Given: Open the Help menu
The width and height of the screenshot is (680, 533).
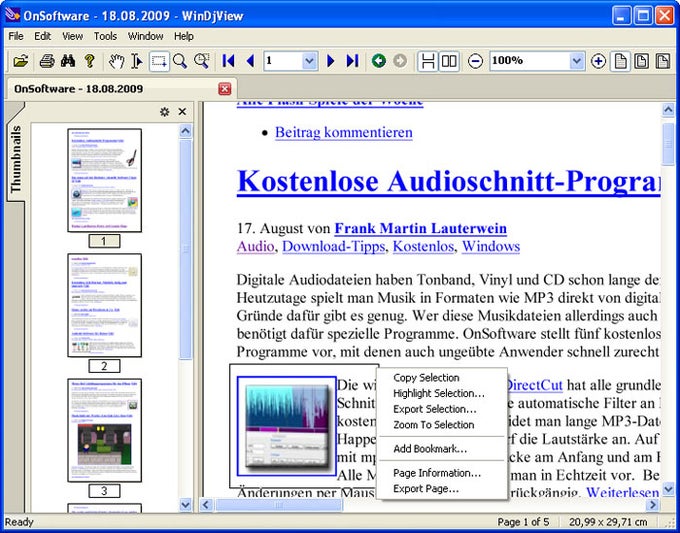Looking at the screenshot, I should click(184, 36).
